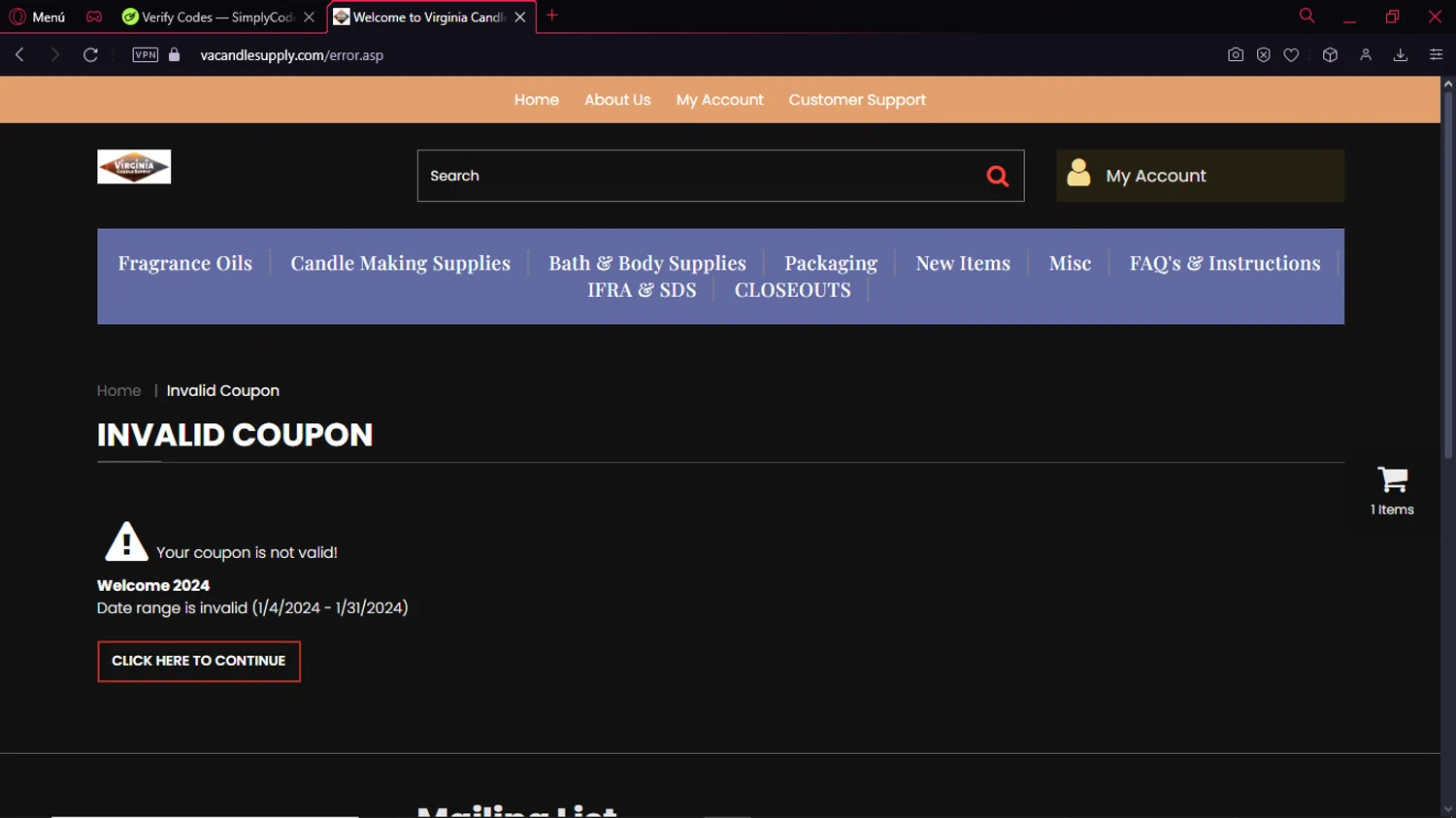The height and width of the screenshot is (818, 1456).
Task: Click the "Date range is invalid" message text
Action: tap(252, 608)
